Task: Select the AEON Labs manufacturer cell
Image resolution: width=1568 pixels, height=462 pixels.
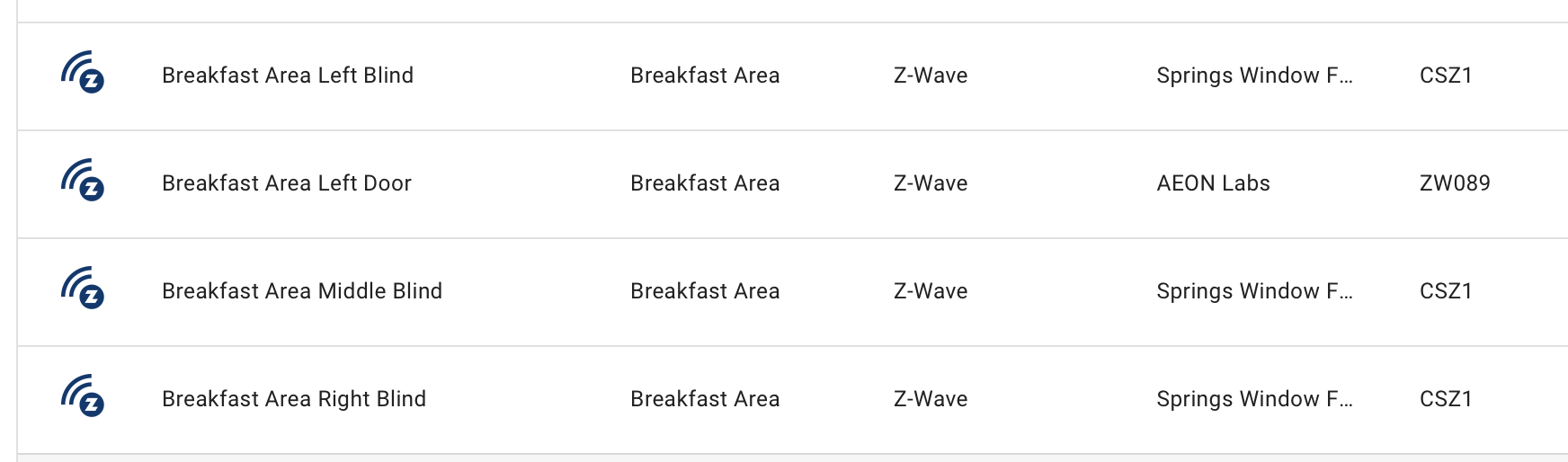Action: tap(1213, 183)
